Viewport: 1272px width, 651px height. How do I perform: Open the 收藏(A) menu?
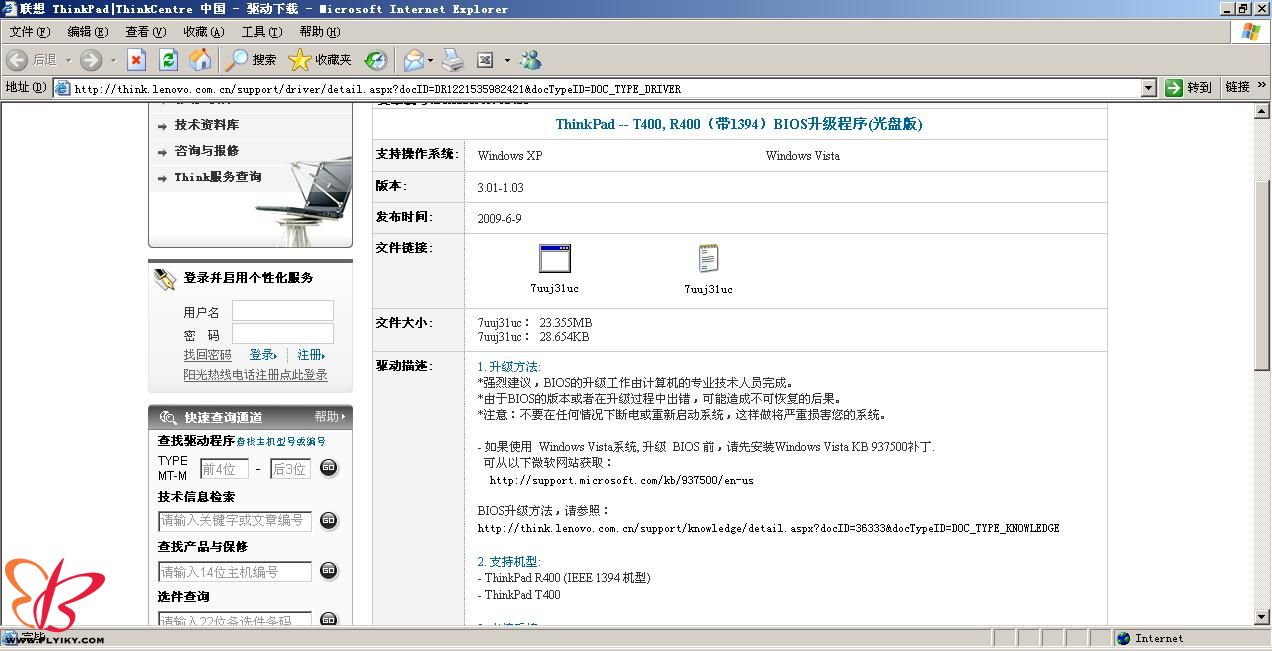click(x=204, y=32)
